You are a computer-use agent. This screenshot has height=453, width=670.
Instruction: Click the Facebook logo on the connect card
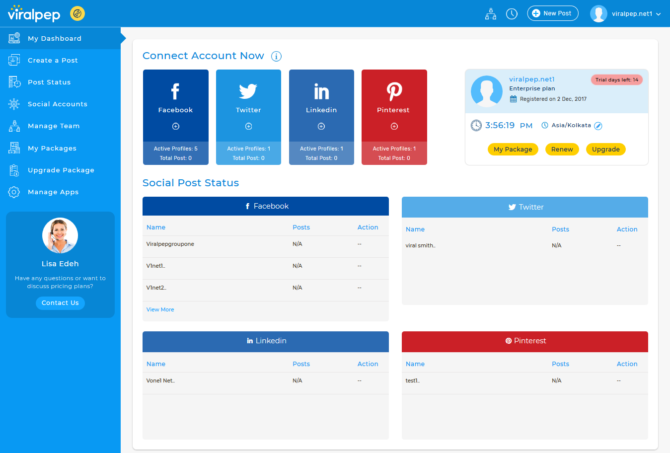point(175,91)
